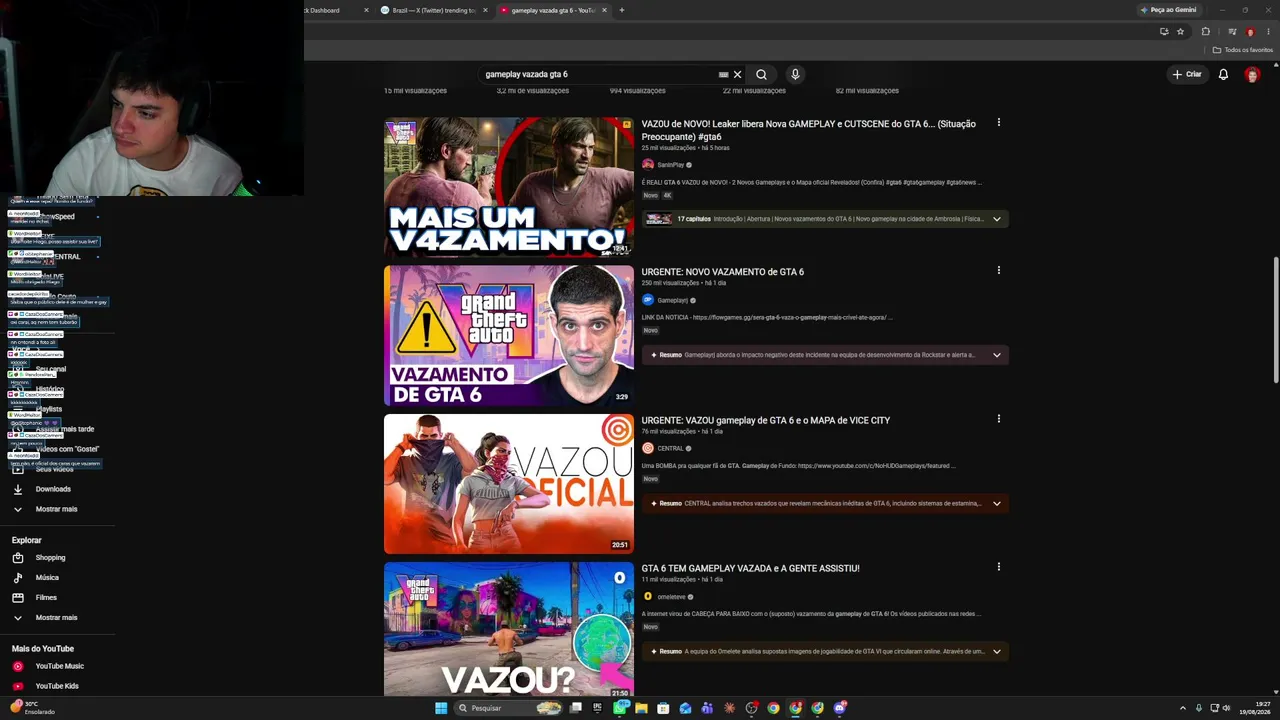The height and width of the screenshot is (720, 1280).
Task: Start voice search with the microphone icon
Action: point(795,74)
